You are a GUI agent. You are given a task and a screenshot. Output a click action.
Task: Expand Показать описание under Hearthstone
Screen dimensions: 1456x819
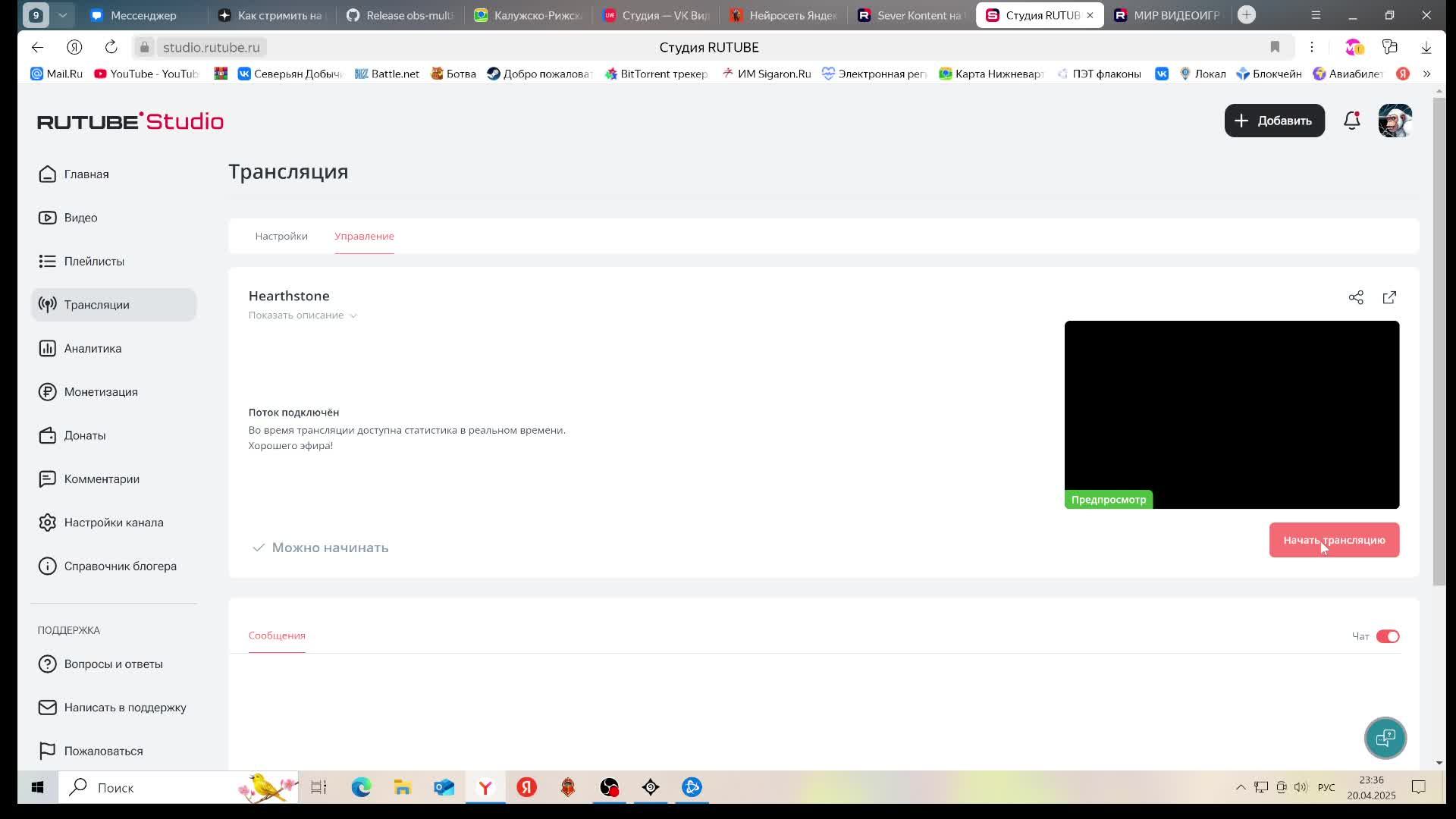click(x=302, y=315)
